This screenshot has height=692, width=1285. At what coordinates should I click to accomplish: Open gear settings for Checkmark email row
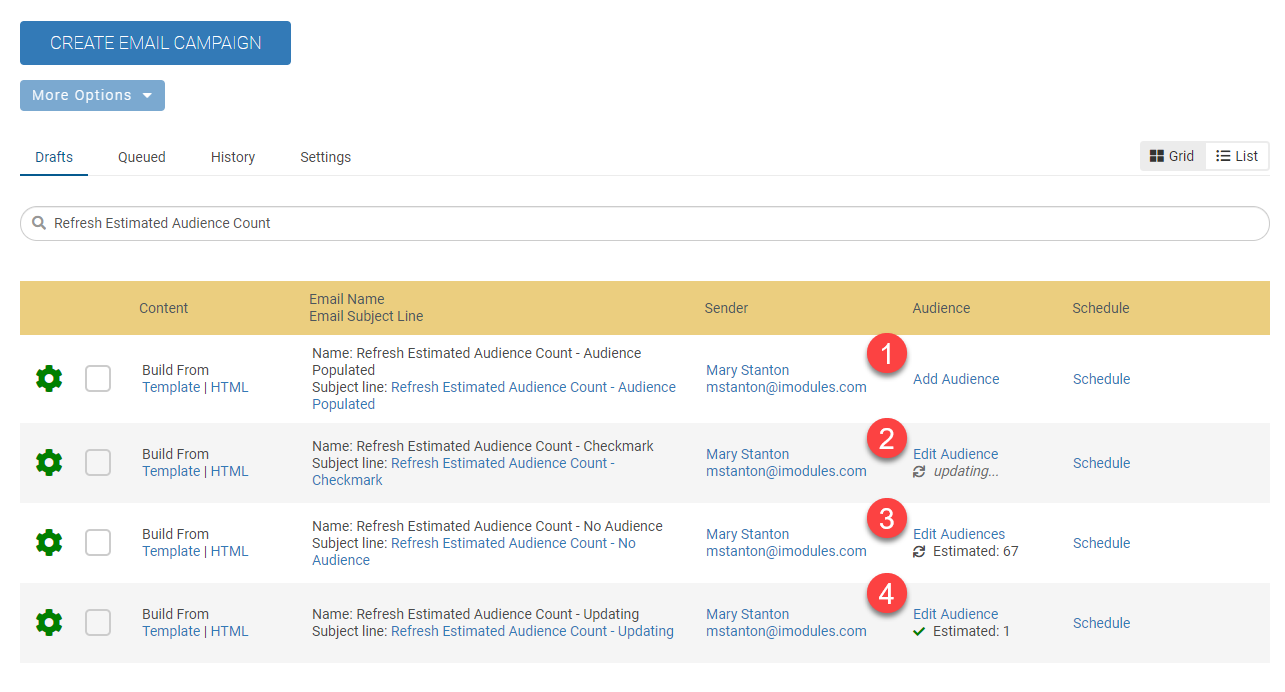(x=49, y=462)
